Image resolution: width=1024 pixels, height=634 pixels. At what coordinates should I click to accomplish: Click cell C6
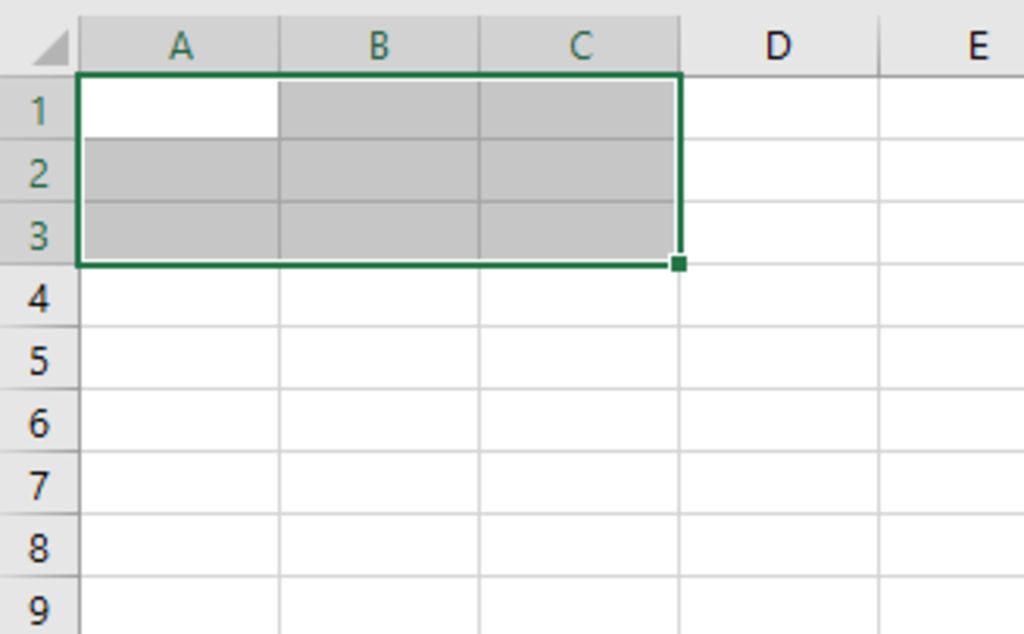tap(580, 421)
